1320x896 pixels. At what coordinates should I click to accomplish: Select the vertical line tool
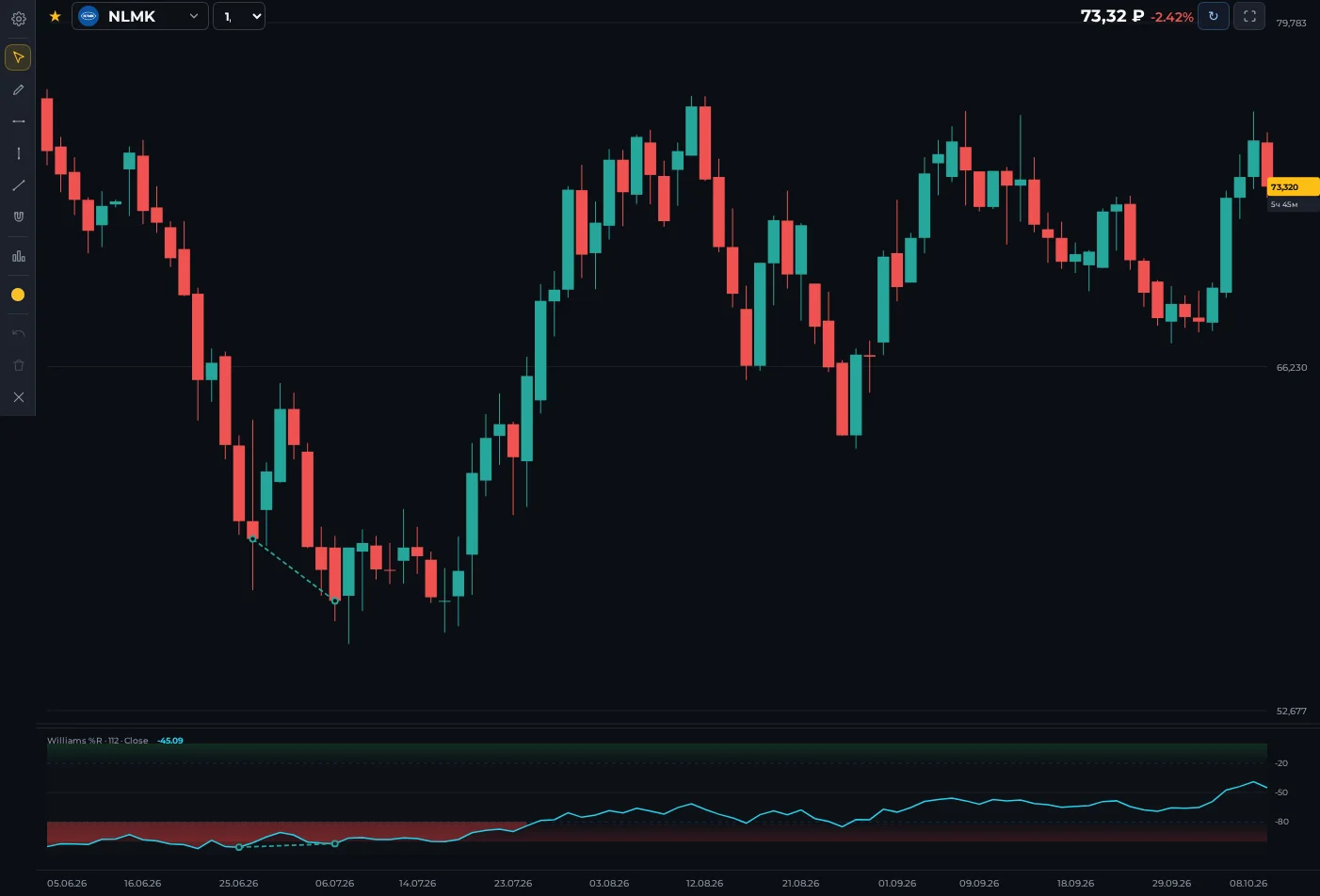18,153
